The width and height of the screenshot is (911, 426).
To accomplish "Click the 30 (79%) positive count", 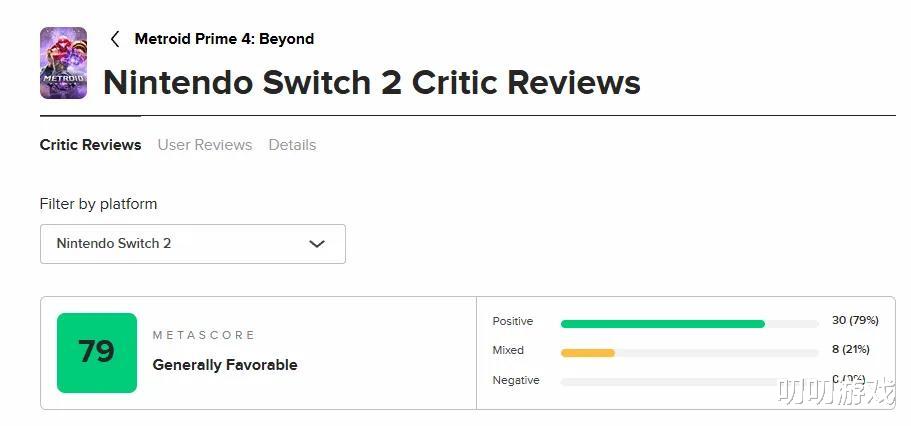I will [855, 321].
